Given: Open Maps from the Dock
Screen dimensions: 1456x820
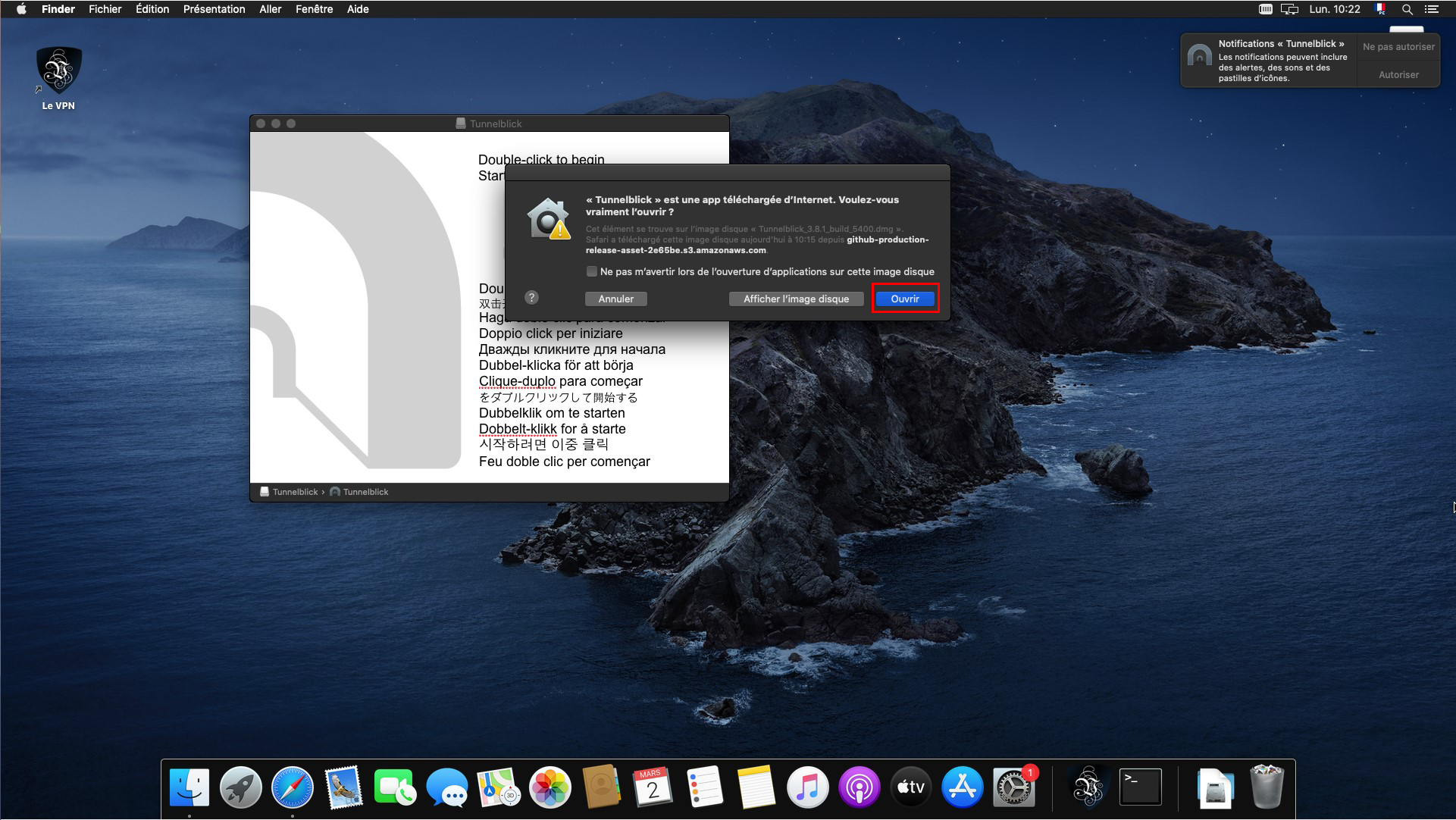Looking at the screenshot, I should click(x=499, y=787).
